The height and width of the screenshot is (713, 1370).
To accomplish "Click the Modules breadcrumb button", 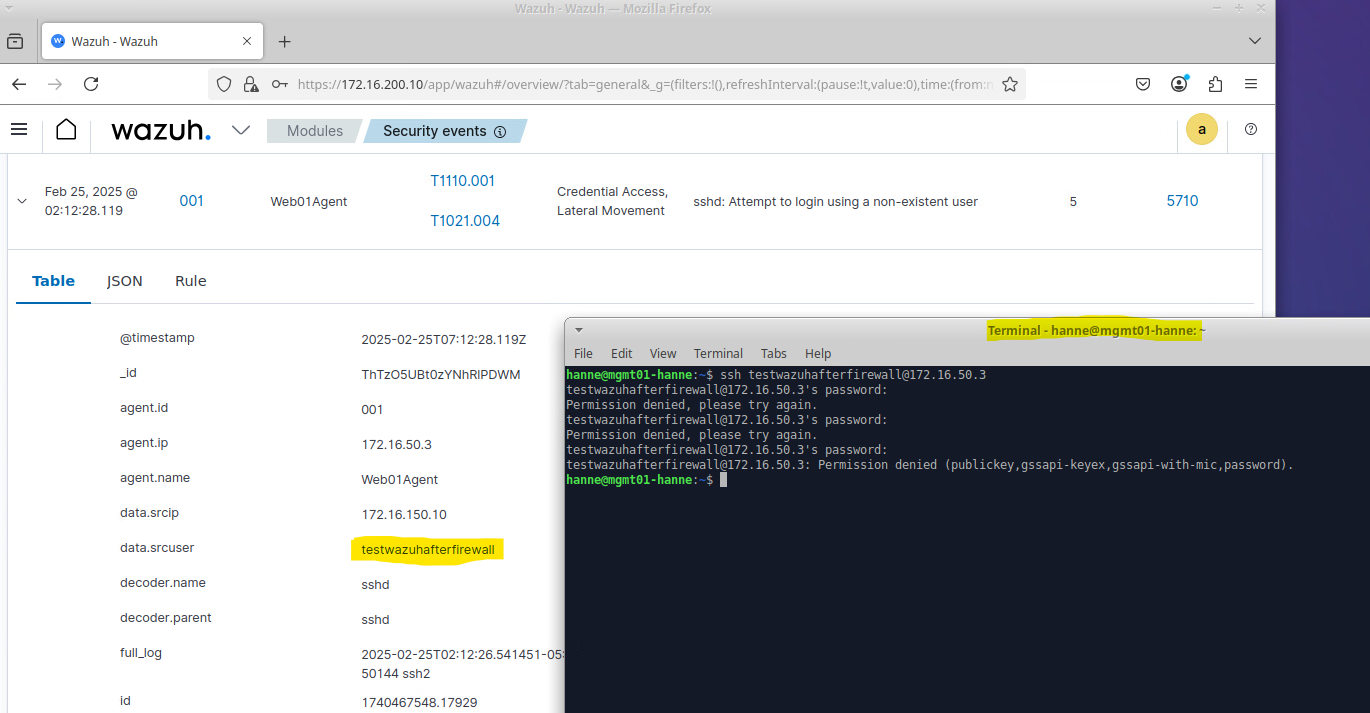I will (314, 131).
